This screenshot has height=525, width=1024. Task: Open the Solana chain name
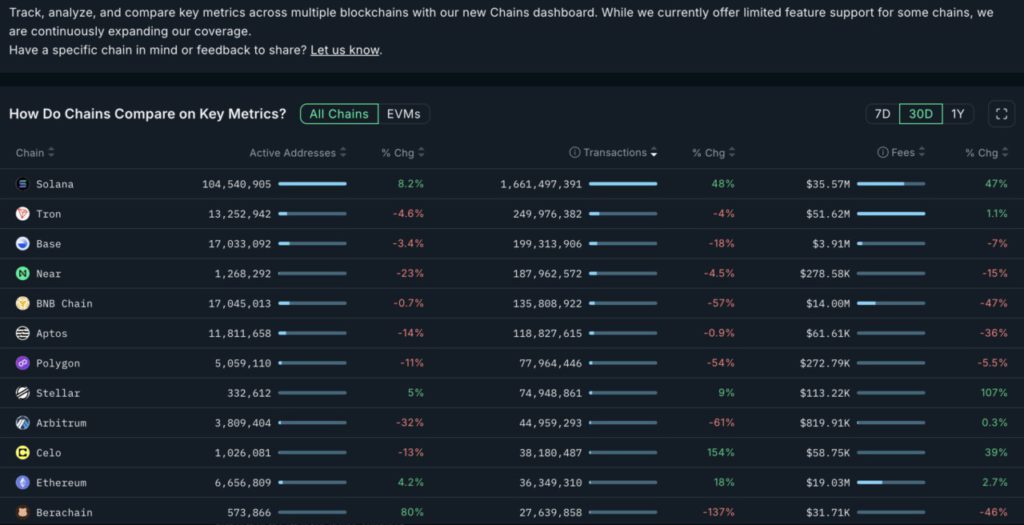click(x=55, y=184)
